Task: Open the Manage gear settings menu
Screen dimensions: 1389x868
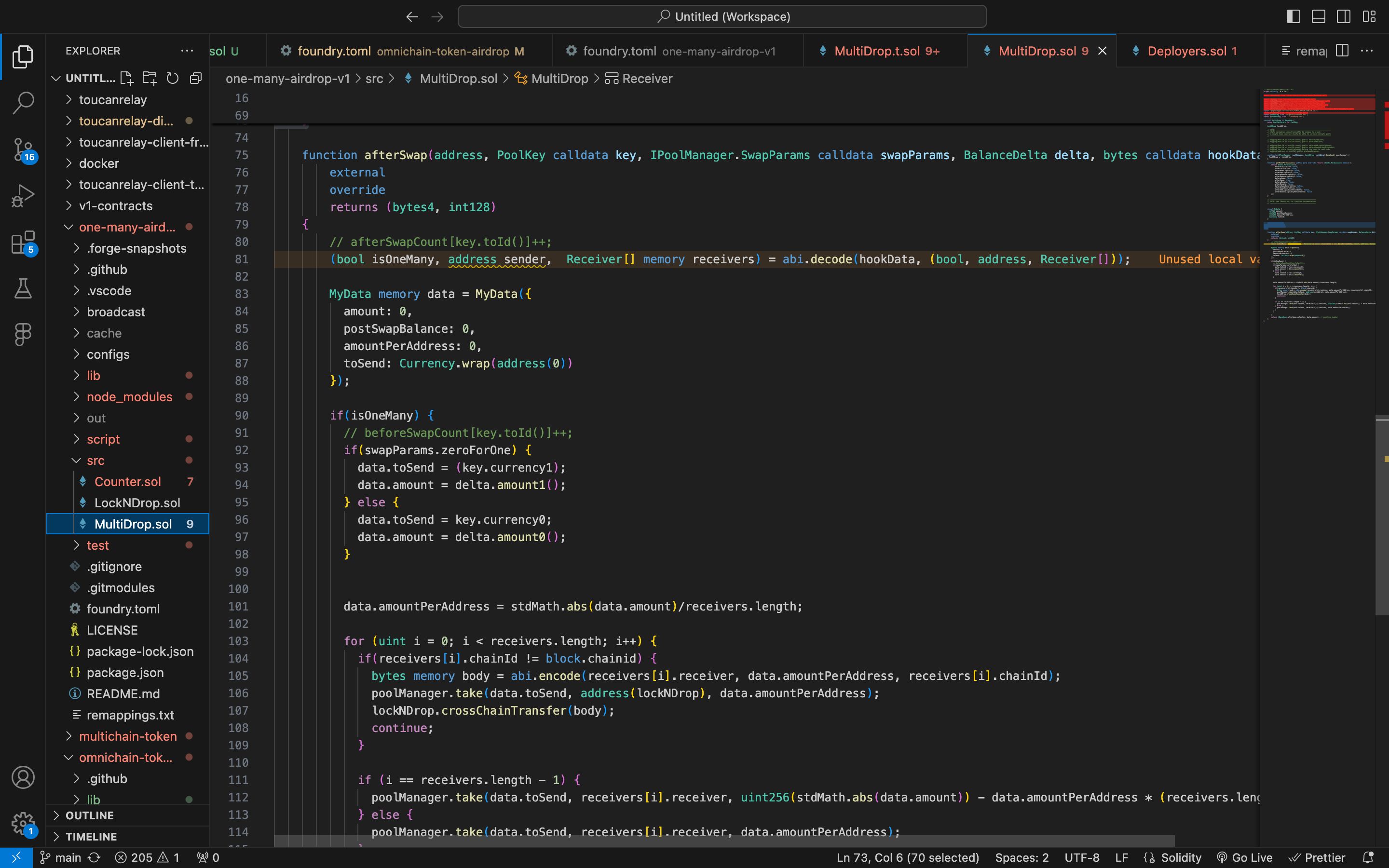Action: pyautogui.click(x=23, y=823)
